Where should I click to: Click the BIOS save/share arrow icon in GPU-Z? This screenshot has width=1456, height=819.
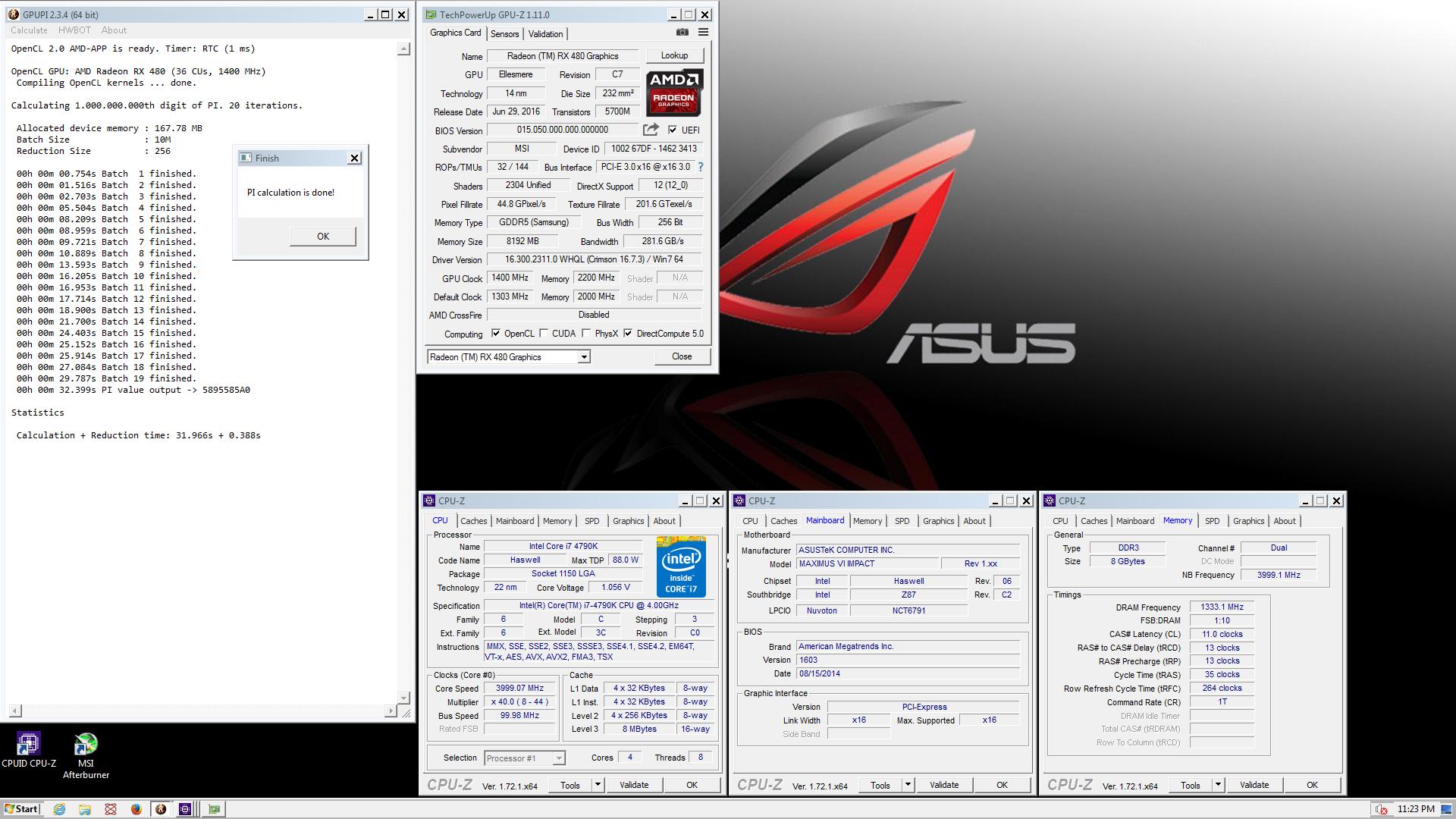[651, 130]
